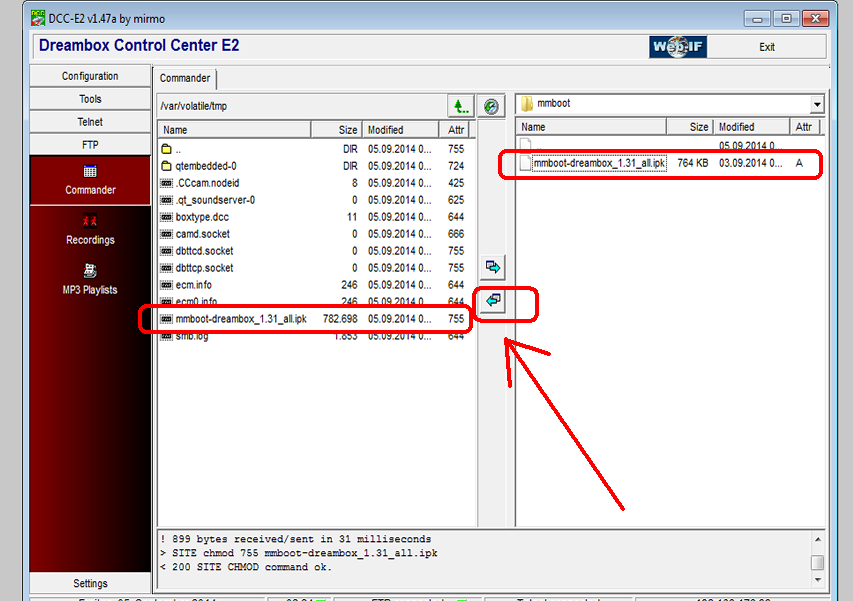Click the 'SITE chmod 755' log line

click(299, 553)
